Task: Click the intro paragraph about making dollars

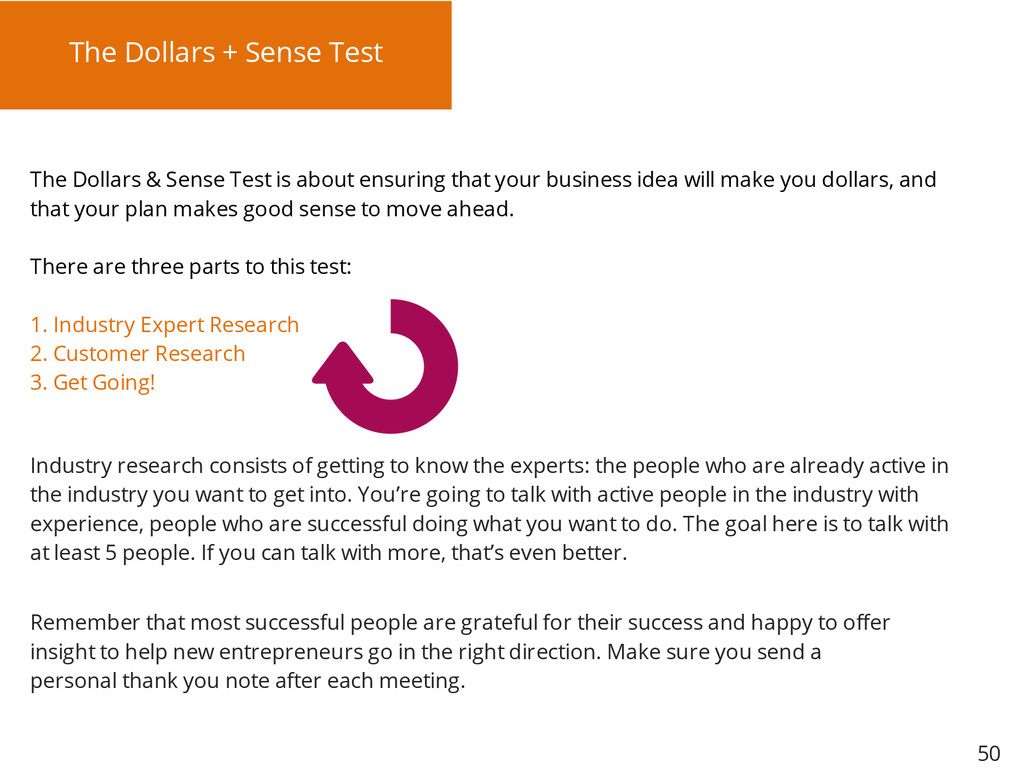Action: (483, 194)
